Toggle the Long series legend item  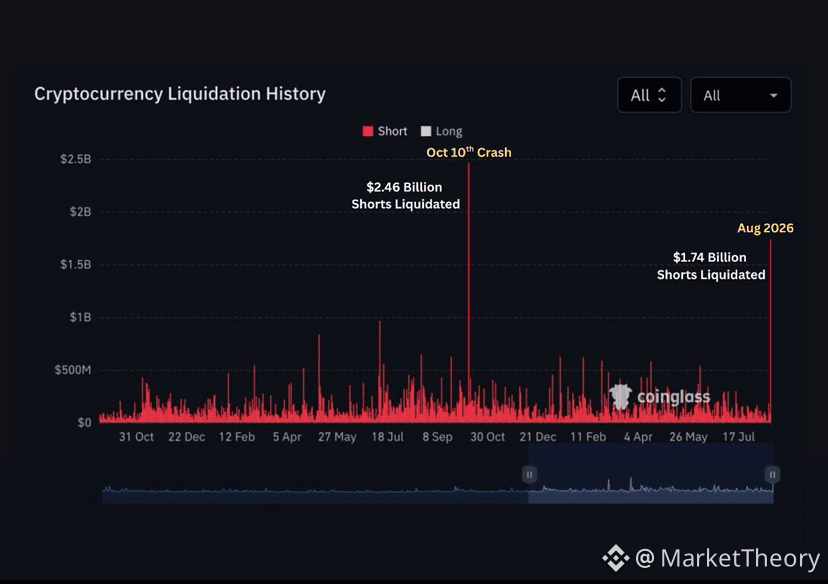(441, 131)
